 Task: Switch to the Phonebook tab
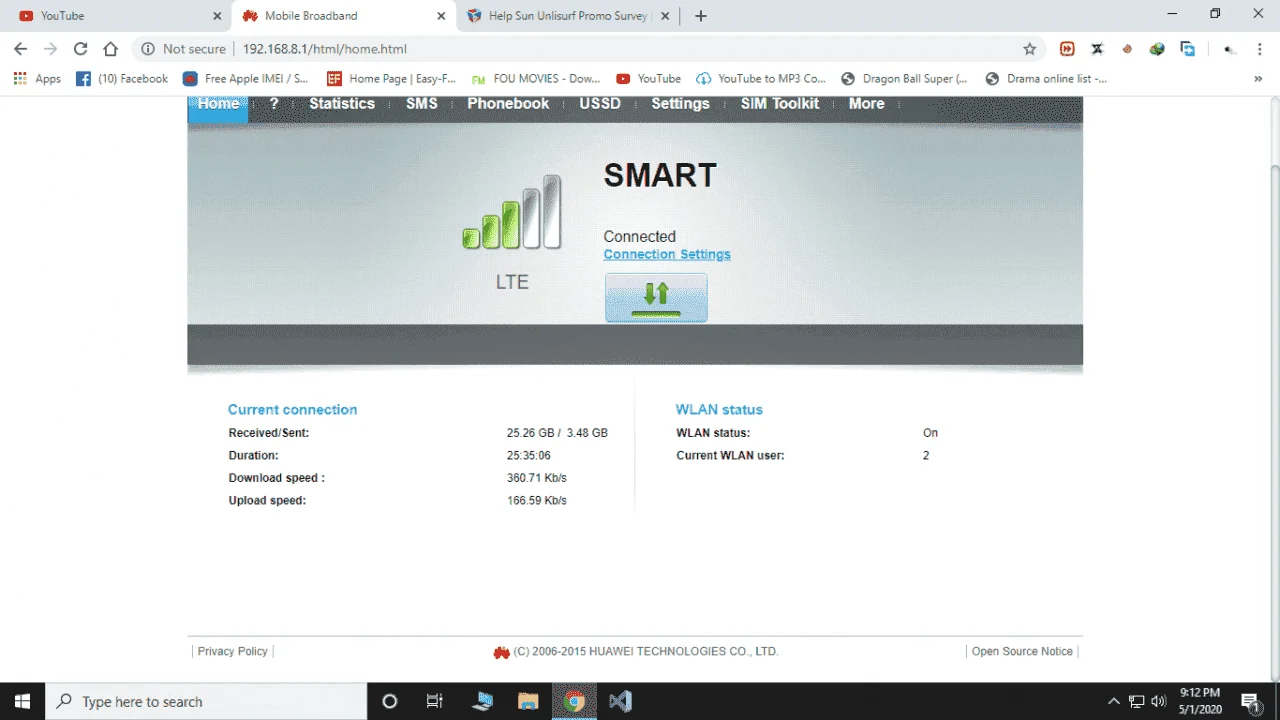click(x=508, y=104)
